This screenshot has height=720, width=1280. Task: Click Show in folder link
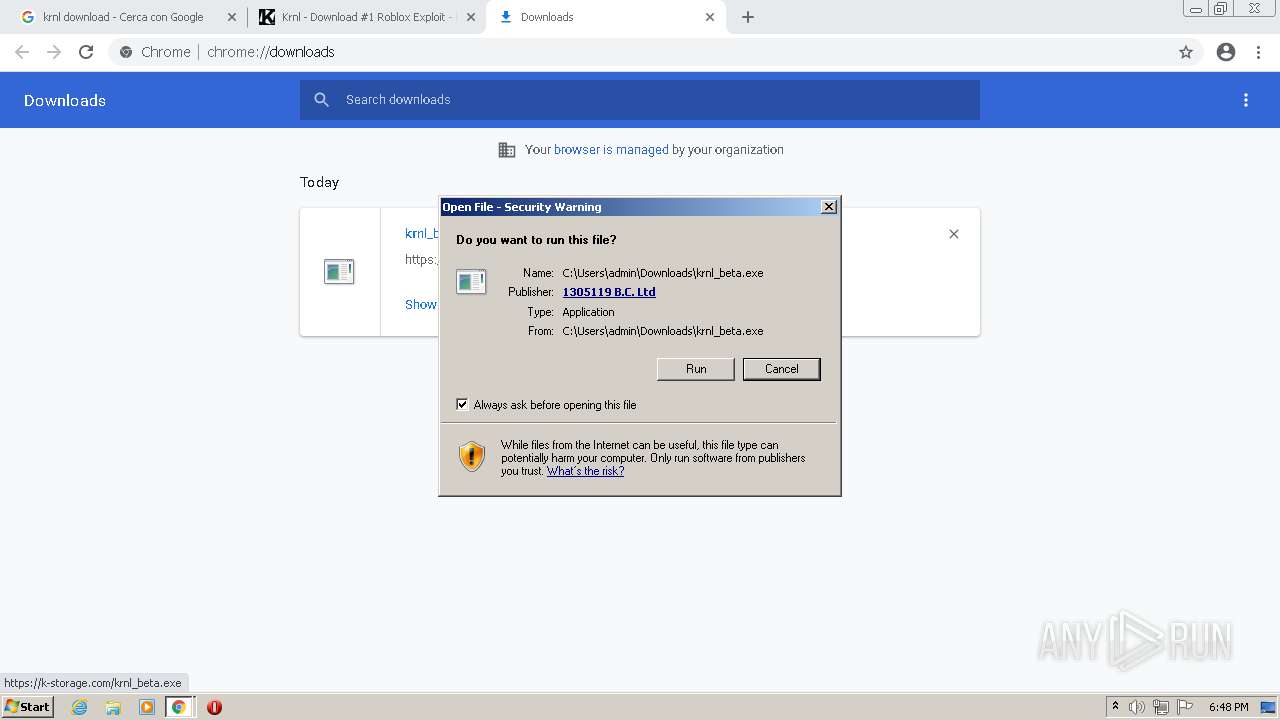coord(421,305)
